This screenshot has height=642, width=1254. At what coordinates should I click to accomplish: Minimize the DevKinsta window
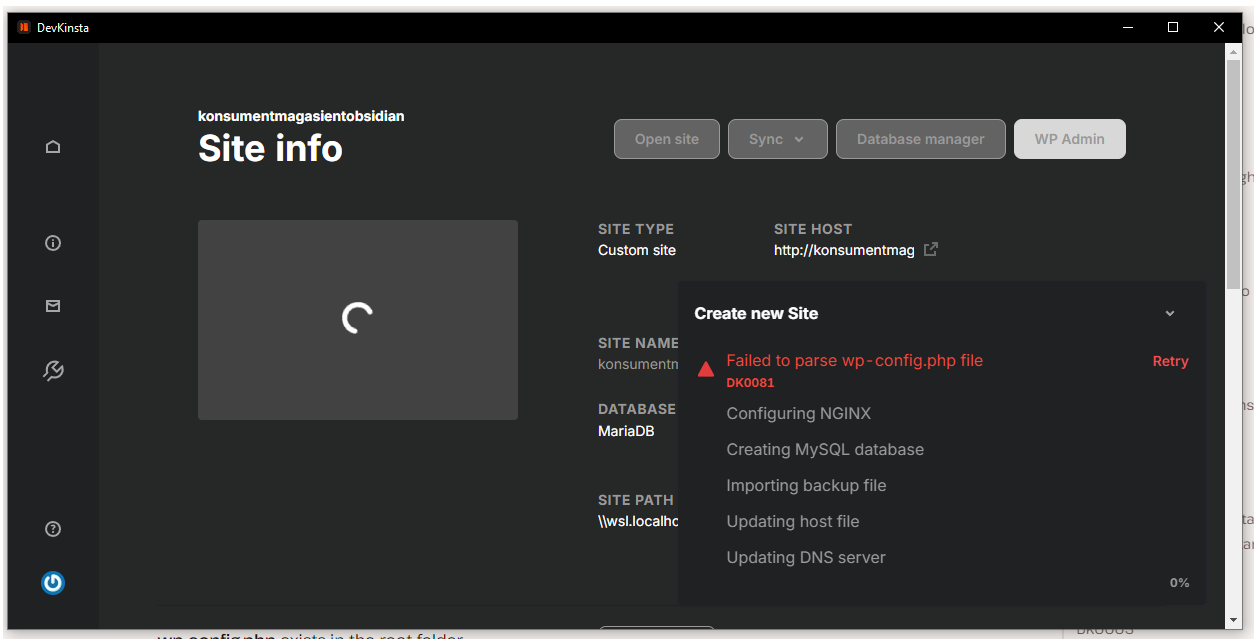[1127, 27]
